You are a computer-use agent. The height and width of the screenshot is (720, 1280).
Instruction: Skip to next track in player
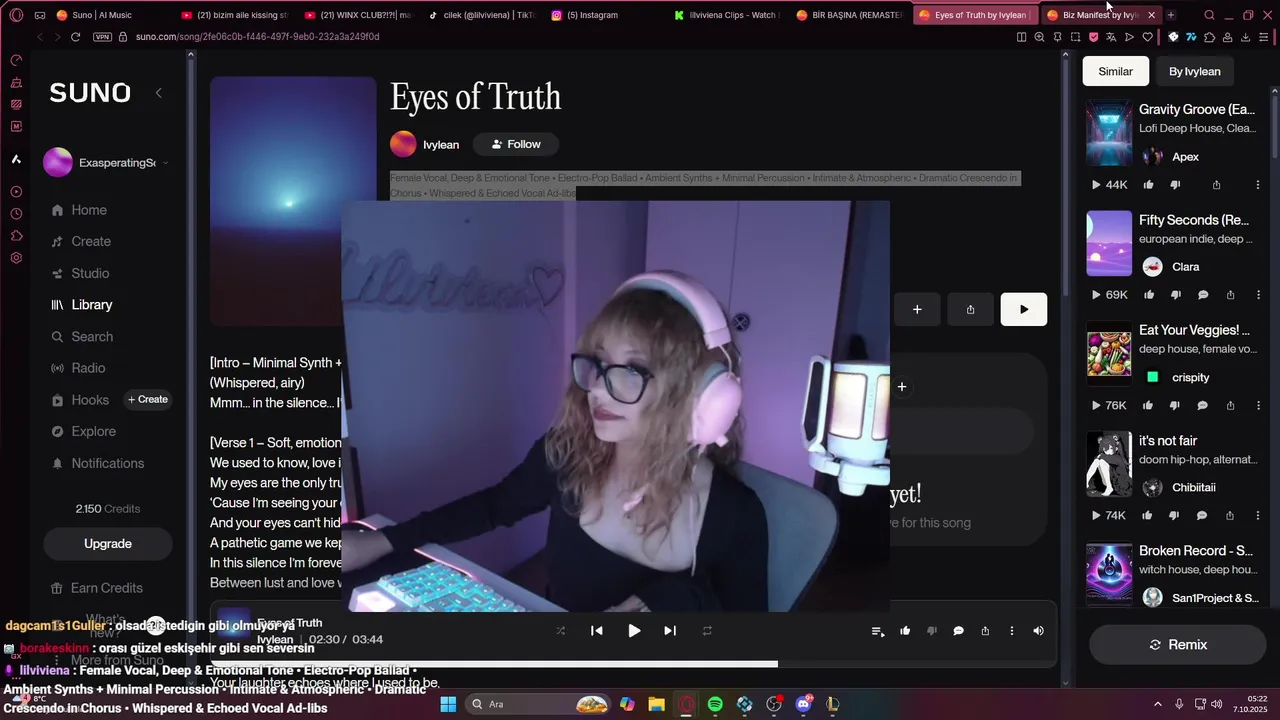670,631
